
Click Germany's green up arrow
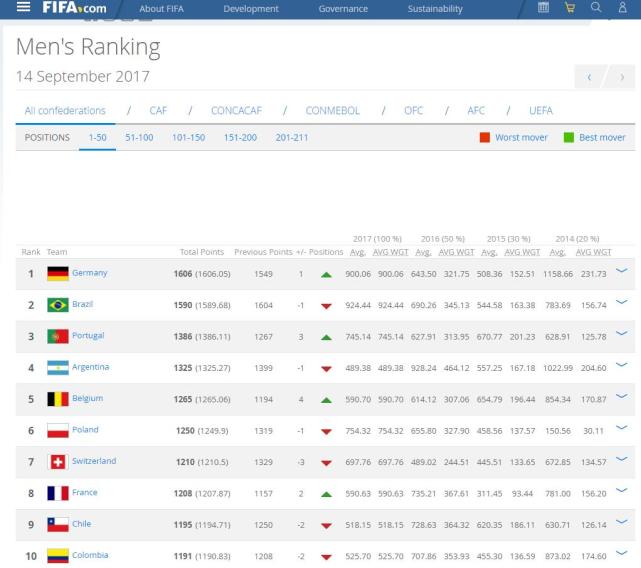[326, 275]
